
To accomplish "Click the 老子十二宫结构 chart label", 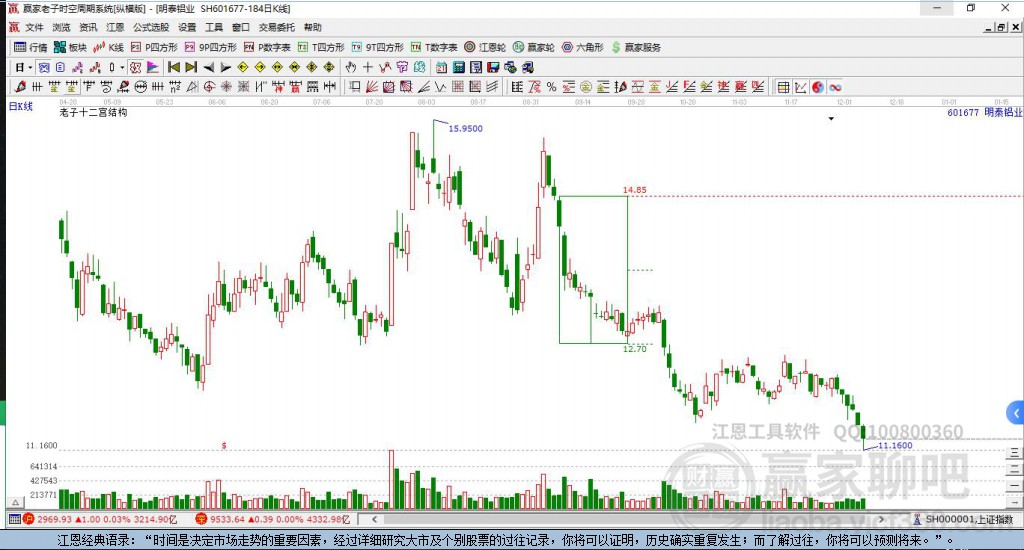I will pos(93,112).
